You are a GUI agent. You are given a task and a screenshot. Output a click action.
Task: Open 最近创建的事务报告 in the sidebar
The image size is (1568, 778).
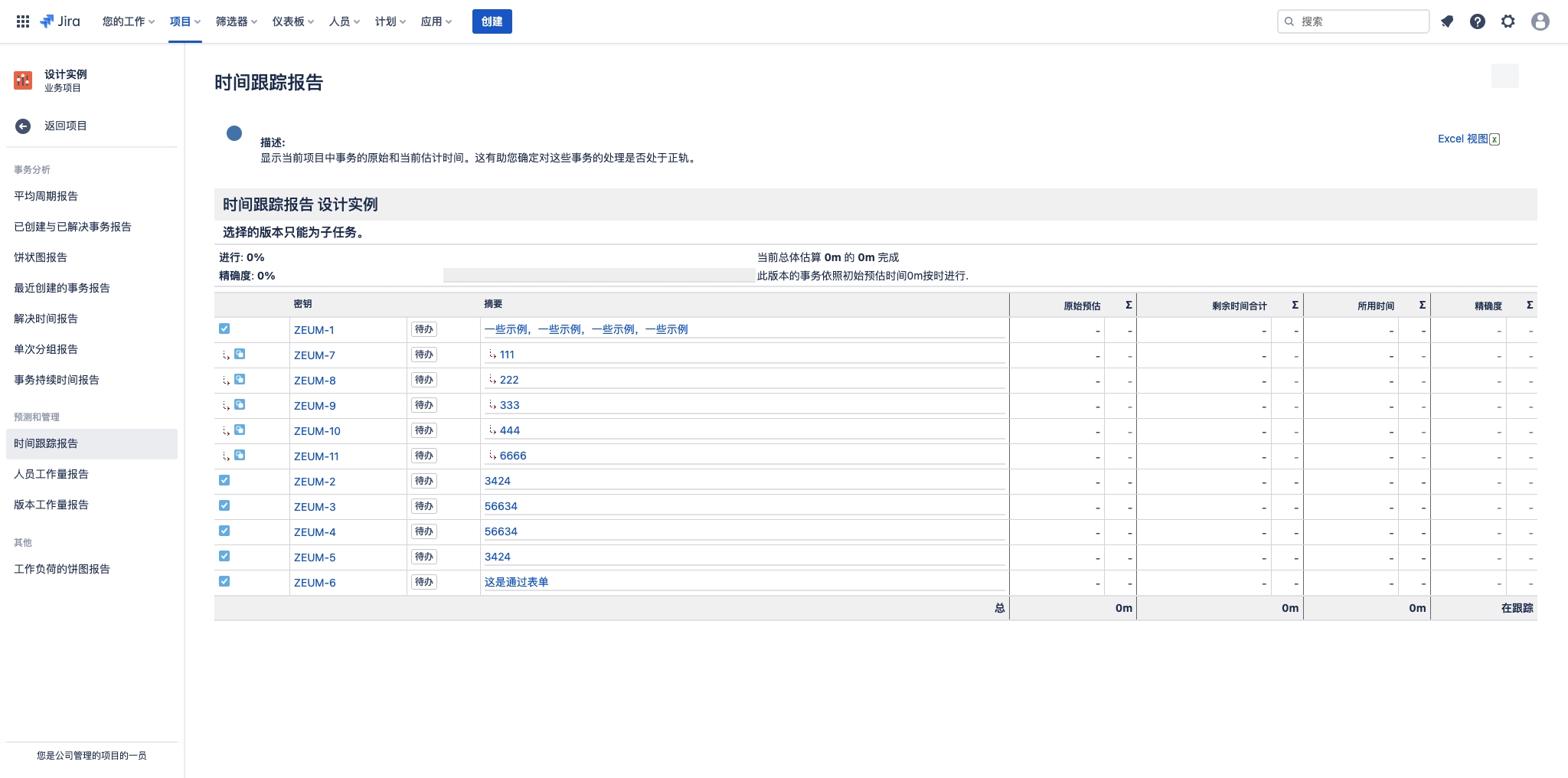tap(92, 288)
